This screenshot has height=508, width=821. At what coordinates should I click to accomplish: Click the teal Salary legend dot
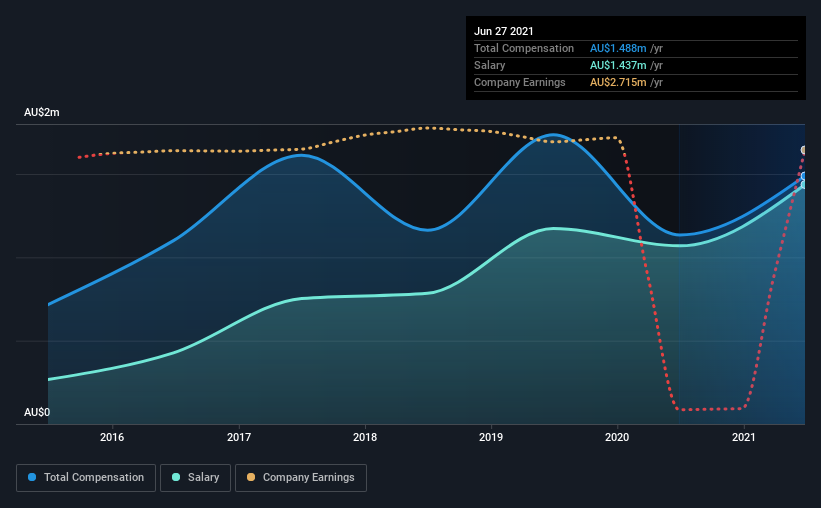pyautogui.click(x=176, y=477)
